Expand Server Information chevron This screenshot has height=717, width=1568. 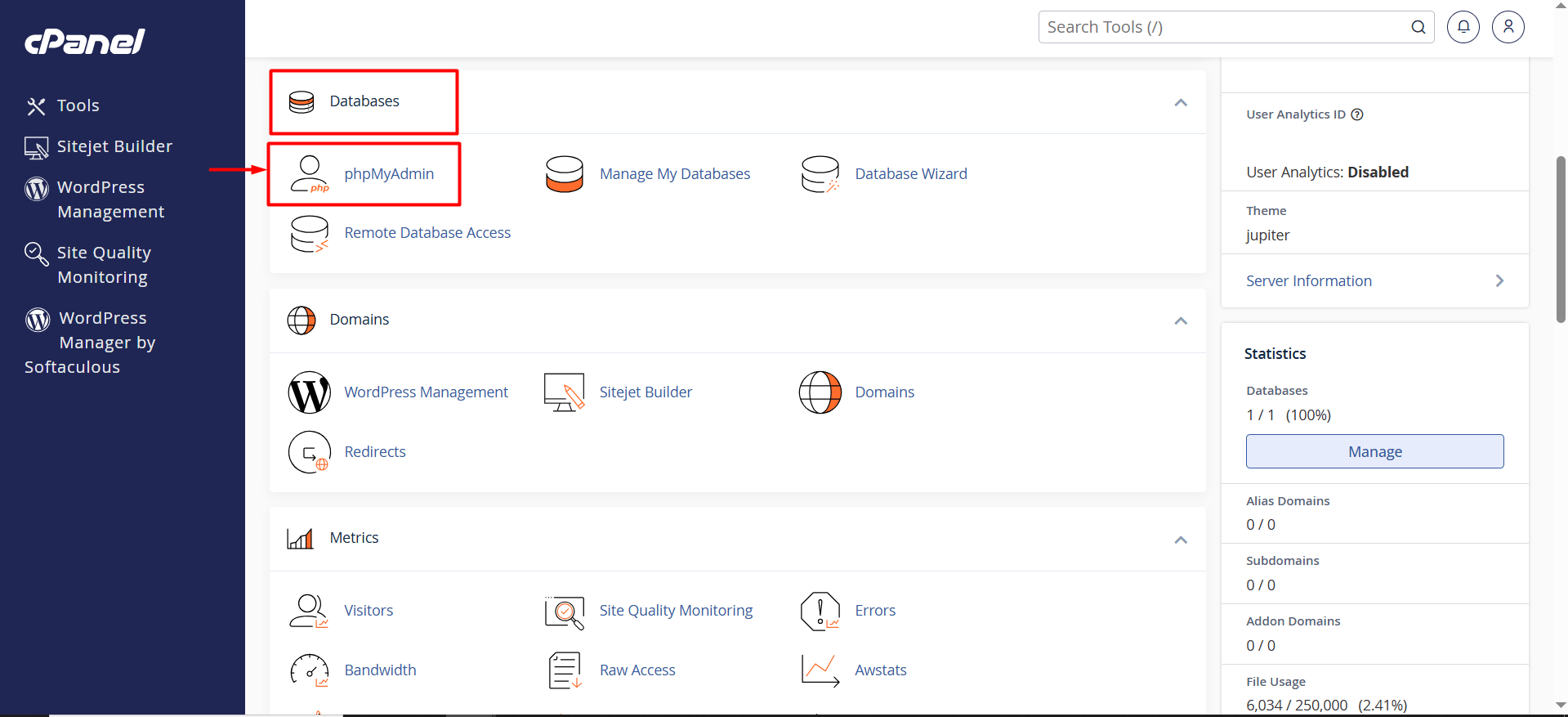(1499, 281)
